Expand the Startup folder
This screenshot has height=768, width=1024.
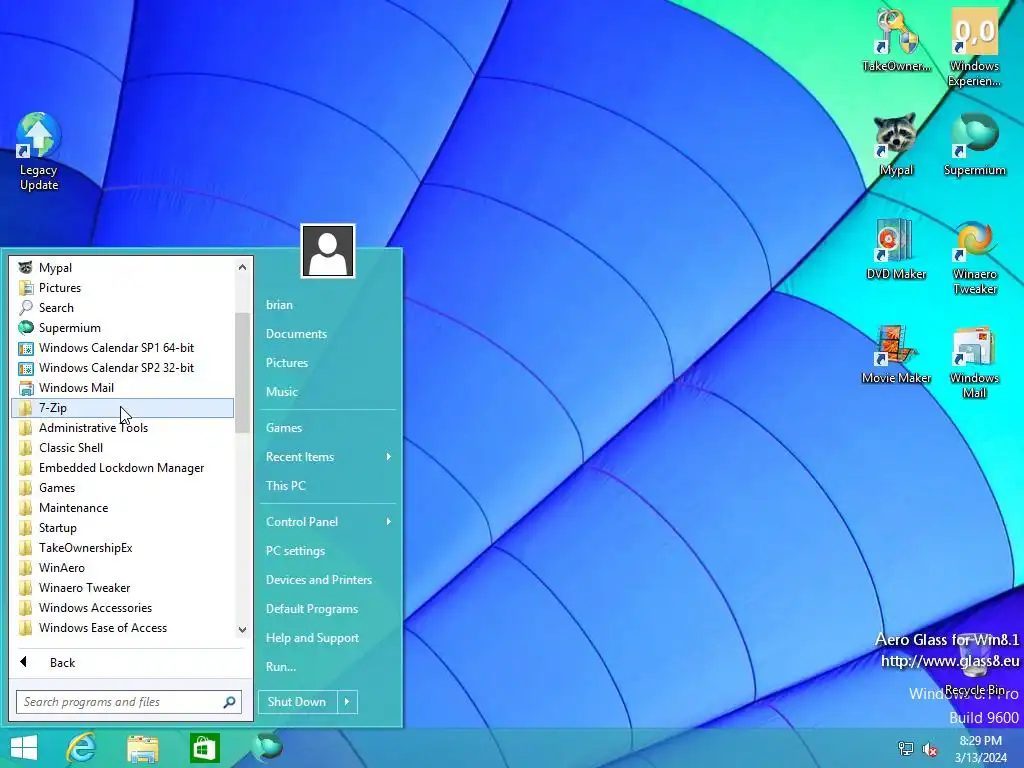click(123, 528)
